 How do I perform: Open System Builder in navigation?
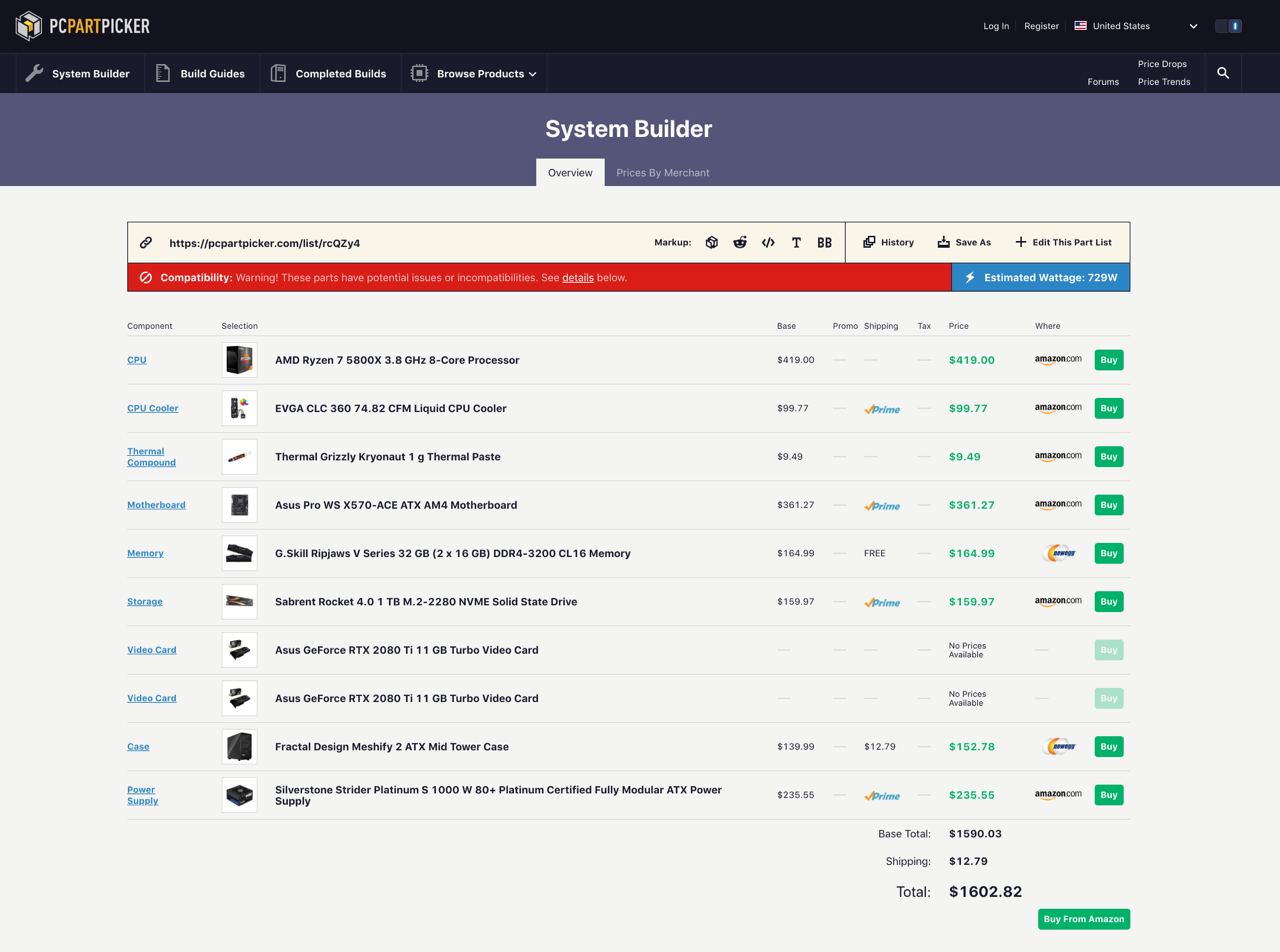coord(78,73)
